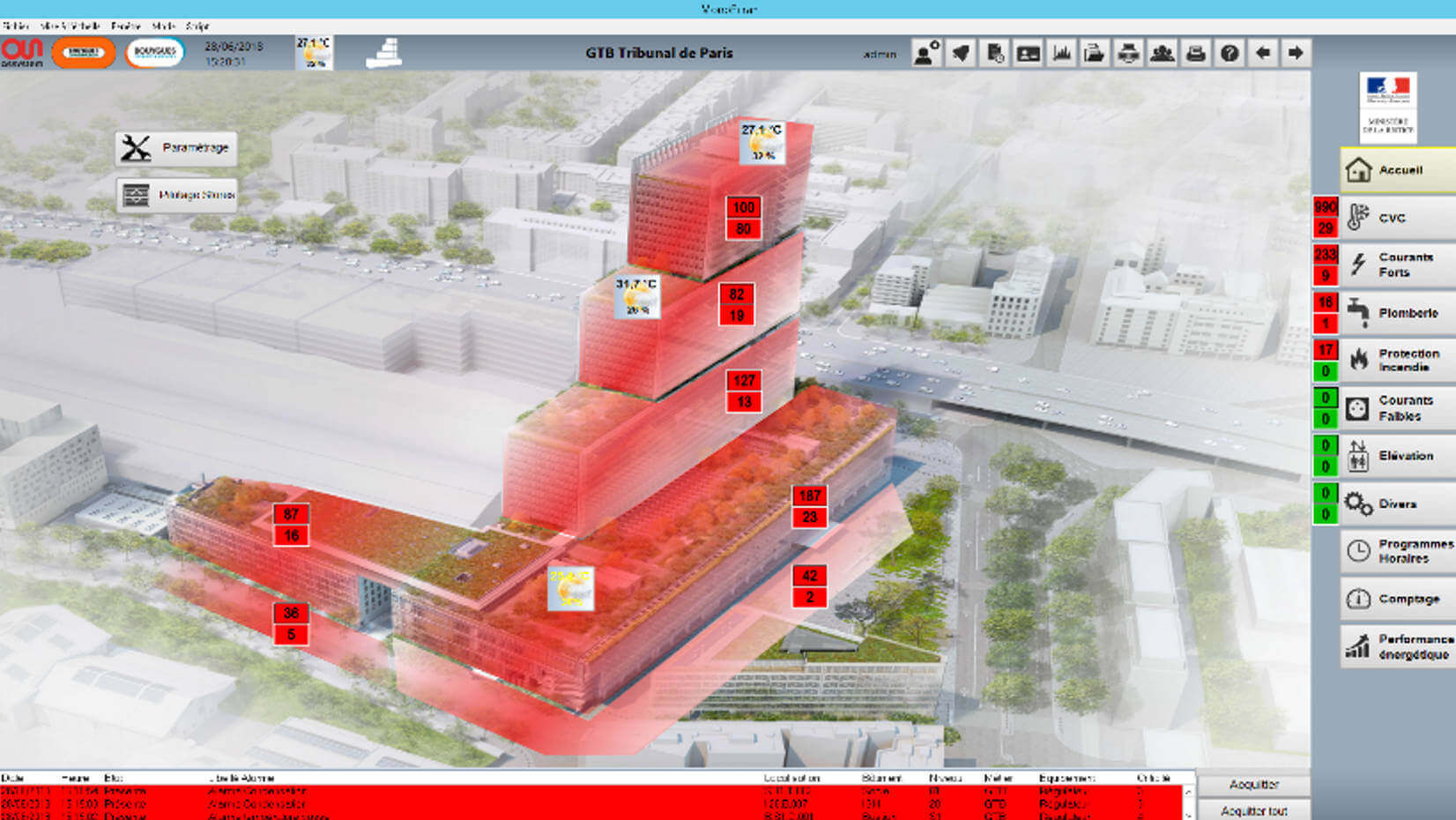Go back with the left arrow icon
The image size is (1456, 820).
pos(1263,54)
